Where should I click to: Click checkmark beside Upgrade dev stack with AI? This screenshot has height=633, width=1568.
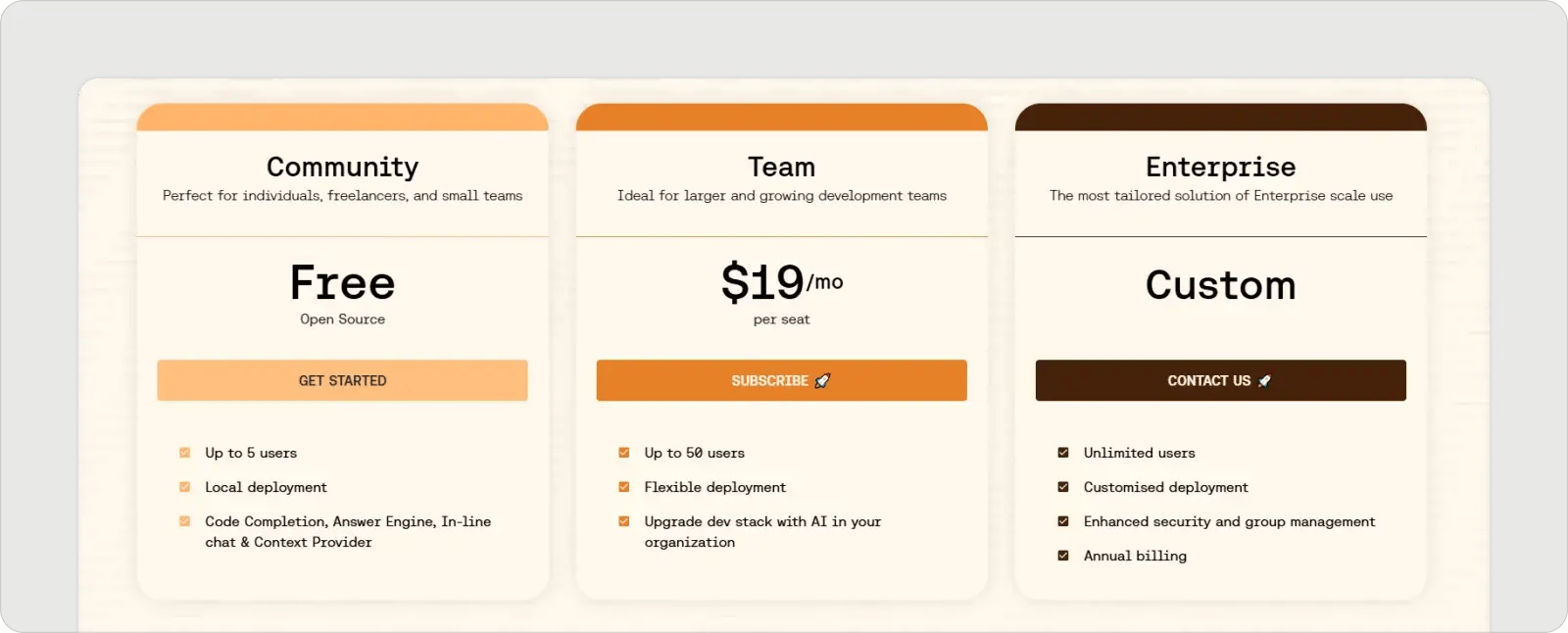click(x=623, y=521)
